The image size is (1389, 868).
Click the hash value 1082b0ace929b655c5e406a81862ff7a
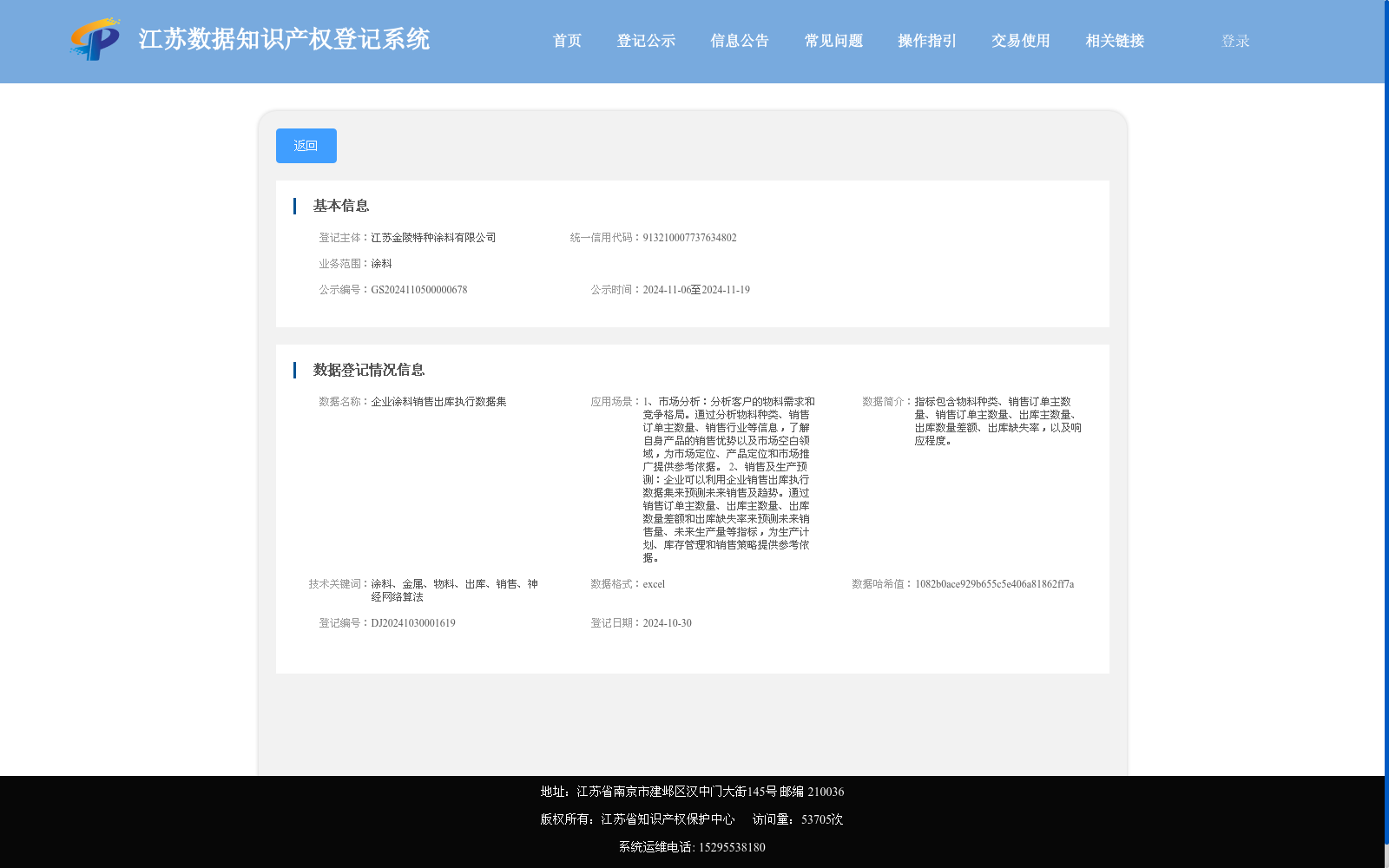pyautogui.click(x=995, y=584)
